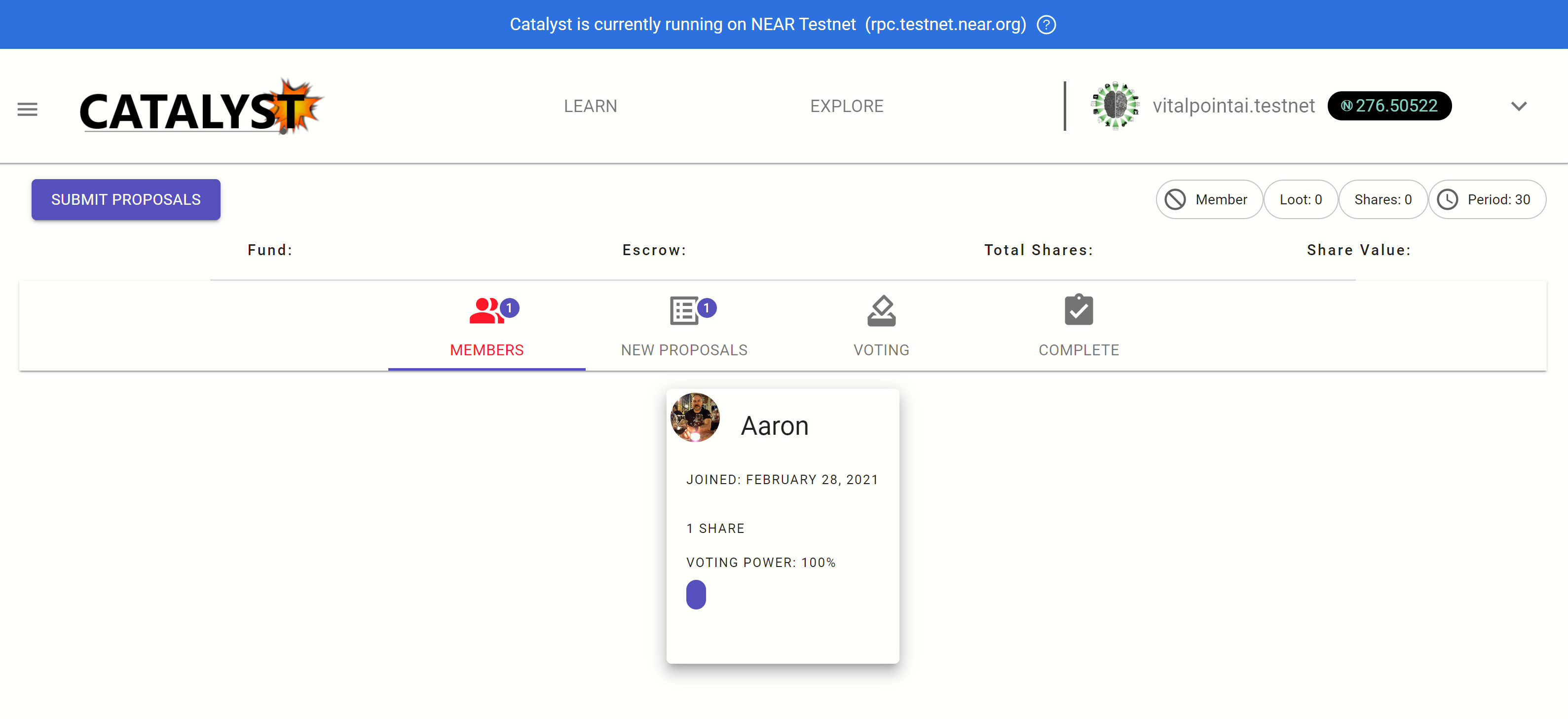Click the purple voting power bar

click(x=696, y=595)
